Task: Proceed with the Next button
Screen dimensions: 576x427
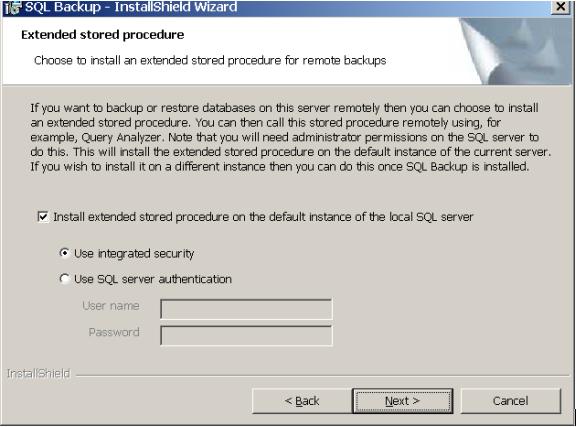Action: pos(402,401)
